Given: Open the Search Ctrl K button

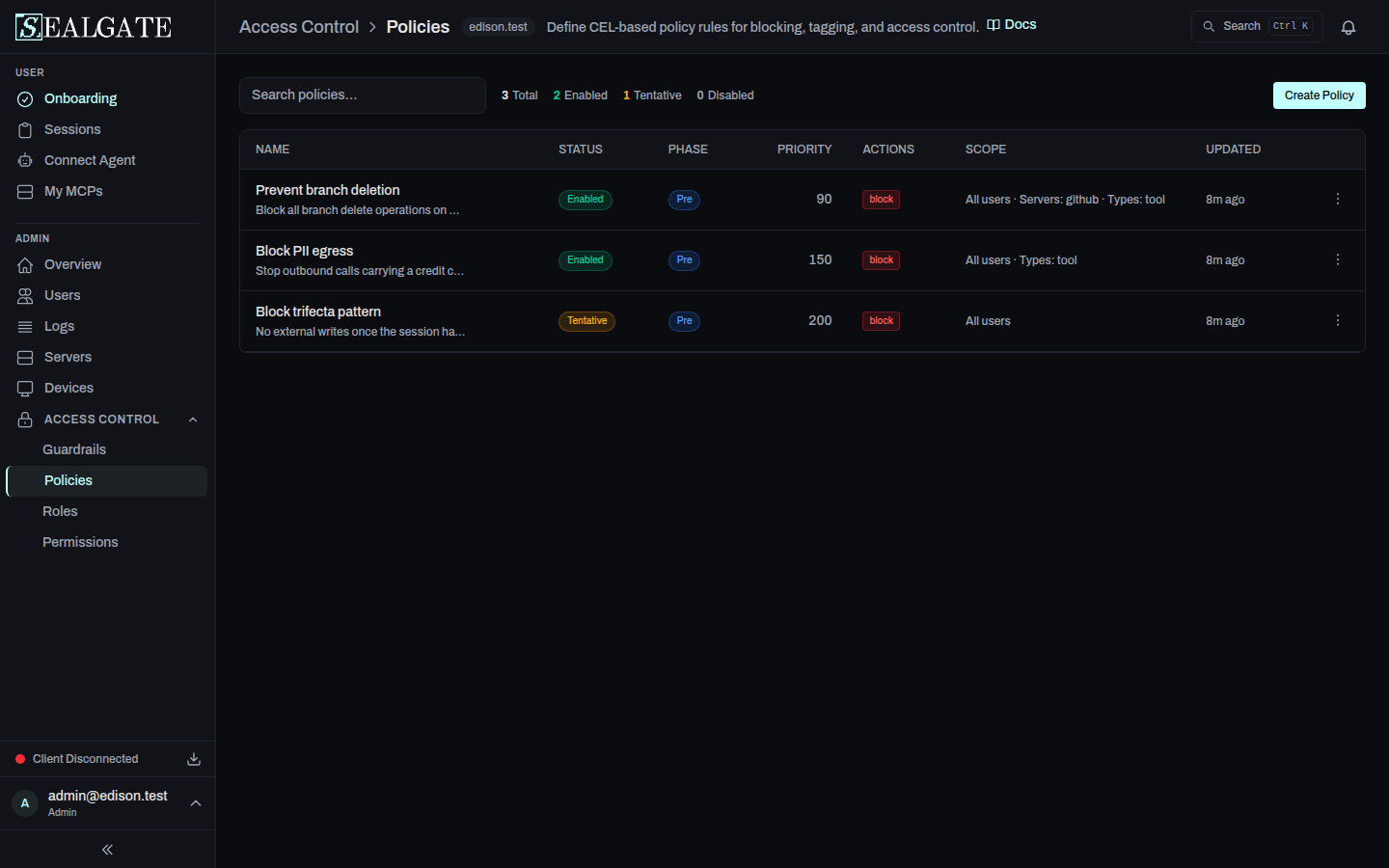Looking at the screenshot, I should click(x=1257, y=26).
